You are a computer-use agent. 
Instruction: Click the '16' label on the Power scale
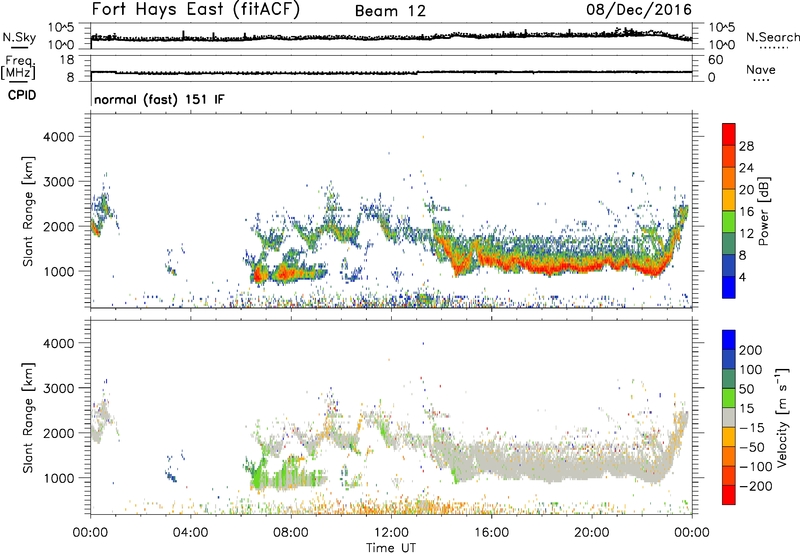pos(746,212)
